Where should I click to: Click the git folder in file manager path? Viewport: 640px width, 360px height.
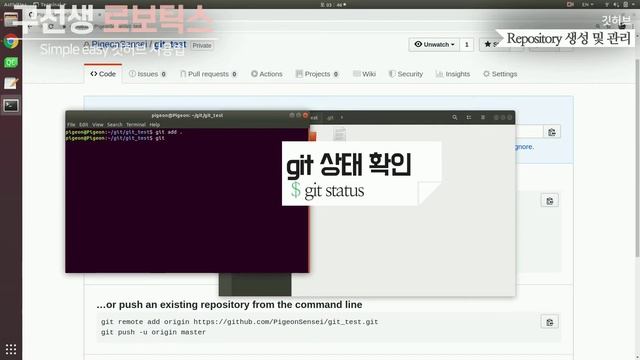tap(330, 118)
